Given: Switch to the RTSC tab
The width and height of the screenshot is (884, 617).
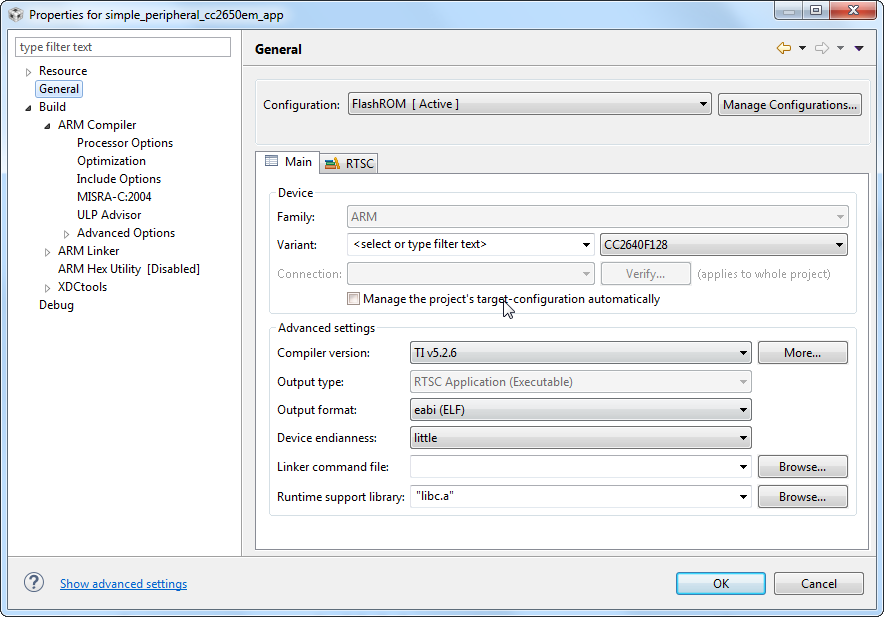Looking at the screenshot, I should pos(350,163).
